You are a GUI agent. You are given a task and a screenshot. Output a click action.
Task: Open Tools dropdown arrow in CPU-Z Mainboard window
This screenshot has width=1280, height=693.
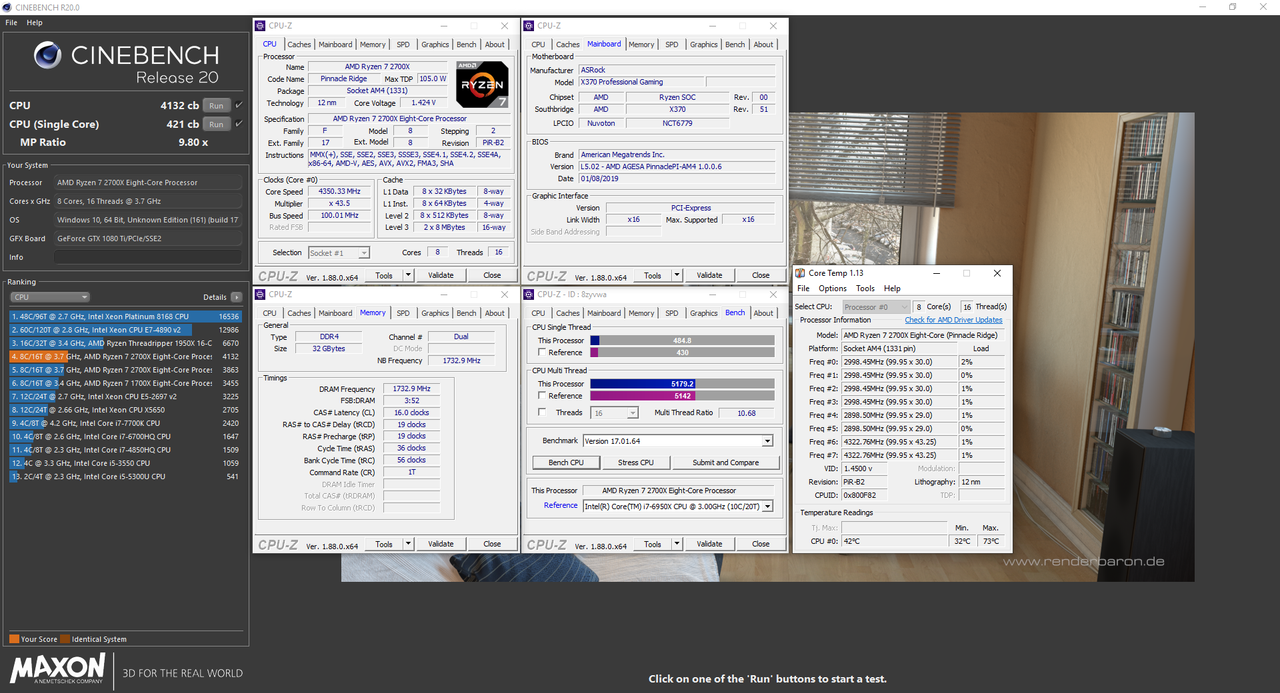pyautogui.click(x=676, y=275)
